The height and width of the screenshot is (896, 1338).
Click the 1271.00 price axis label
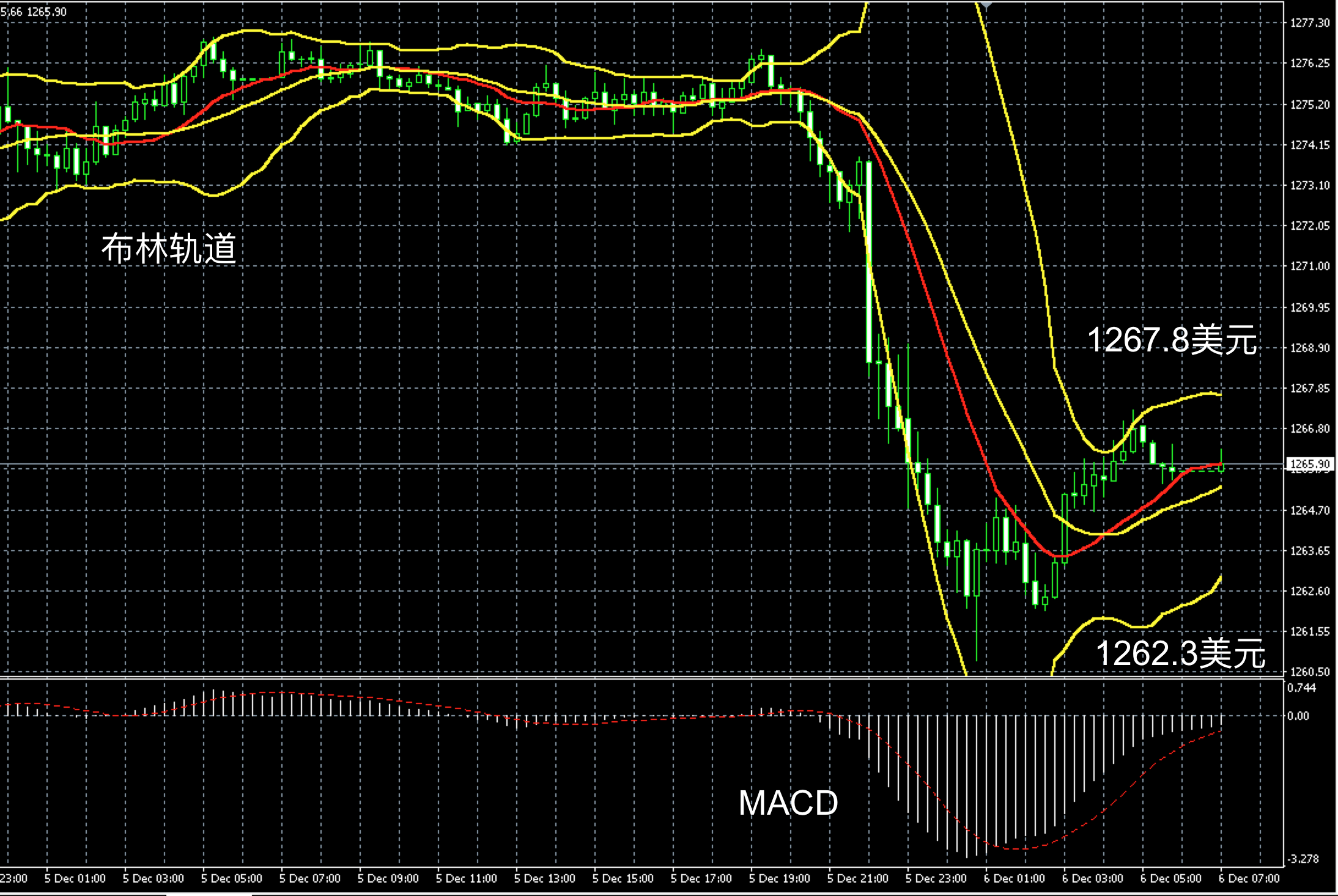click(1309, 266)
